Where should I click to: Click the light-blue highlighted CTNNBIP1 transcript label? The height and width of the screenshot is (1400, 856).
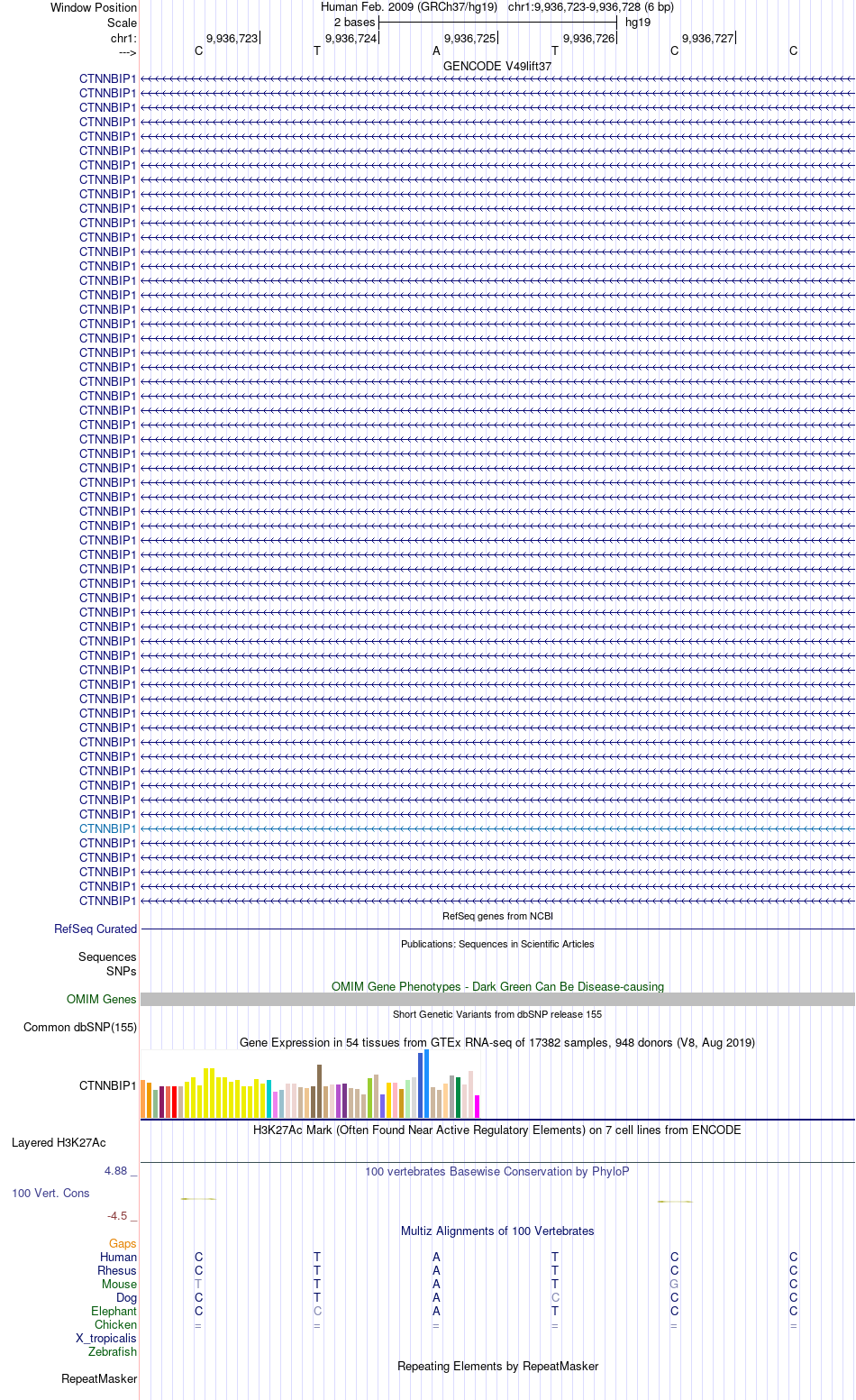coord(107,828)
